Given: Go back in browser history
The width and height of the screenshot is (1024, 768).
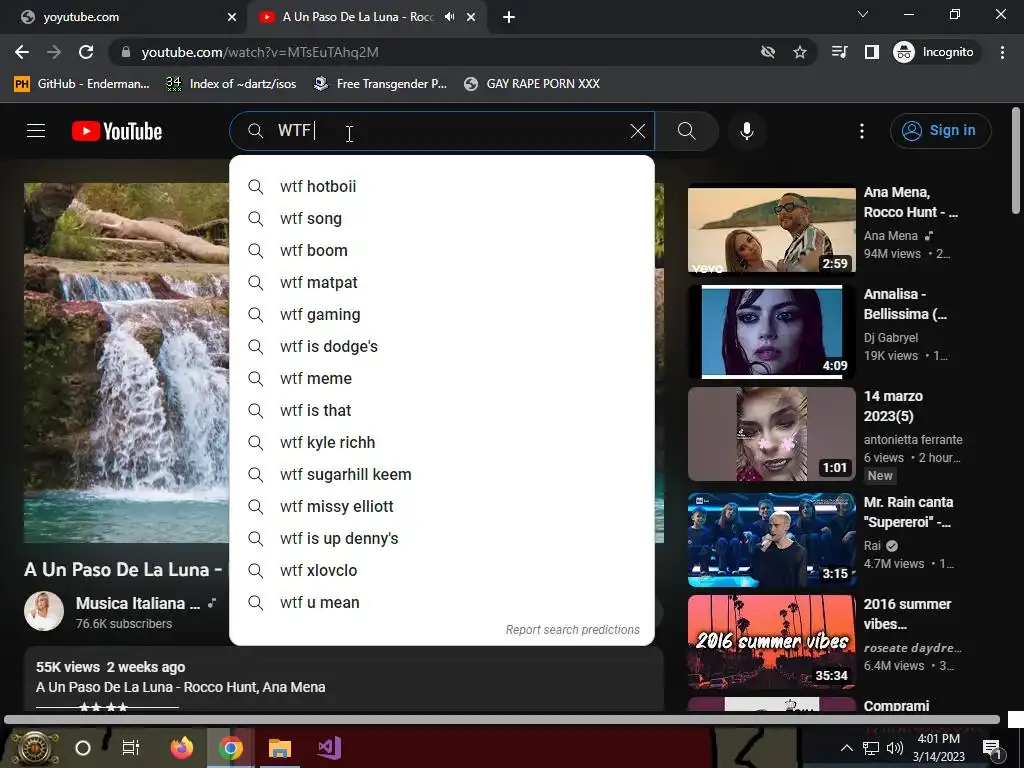Looking at the screenshot, I should coord(22,52).
